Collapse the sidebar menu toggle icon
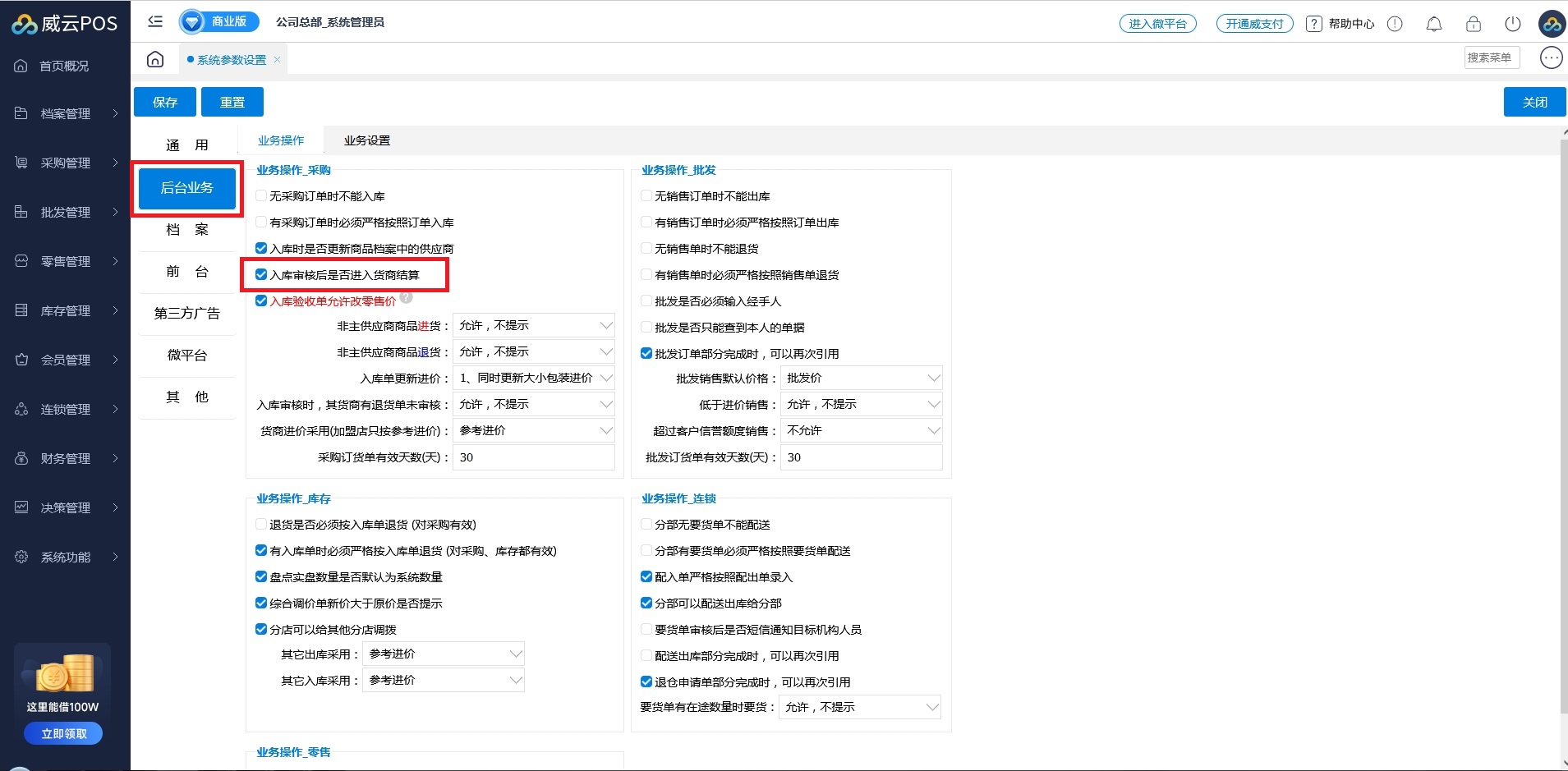Screen dimensions: 1568x771 point(155,22)
